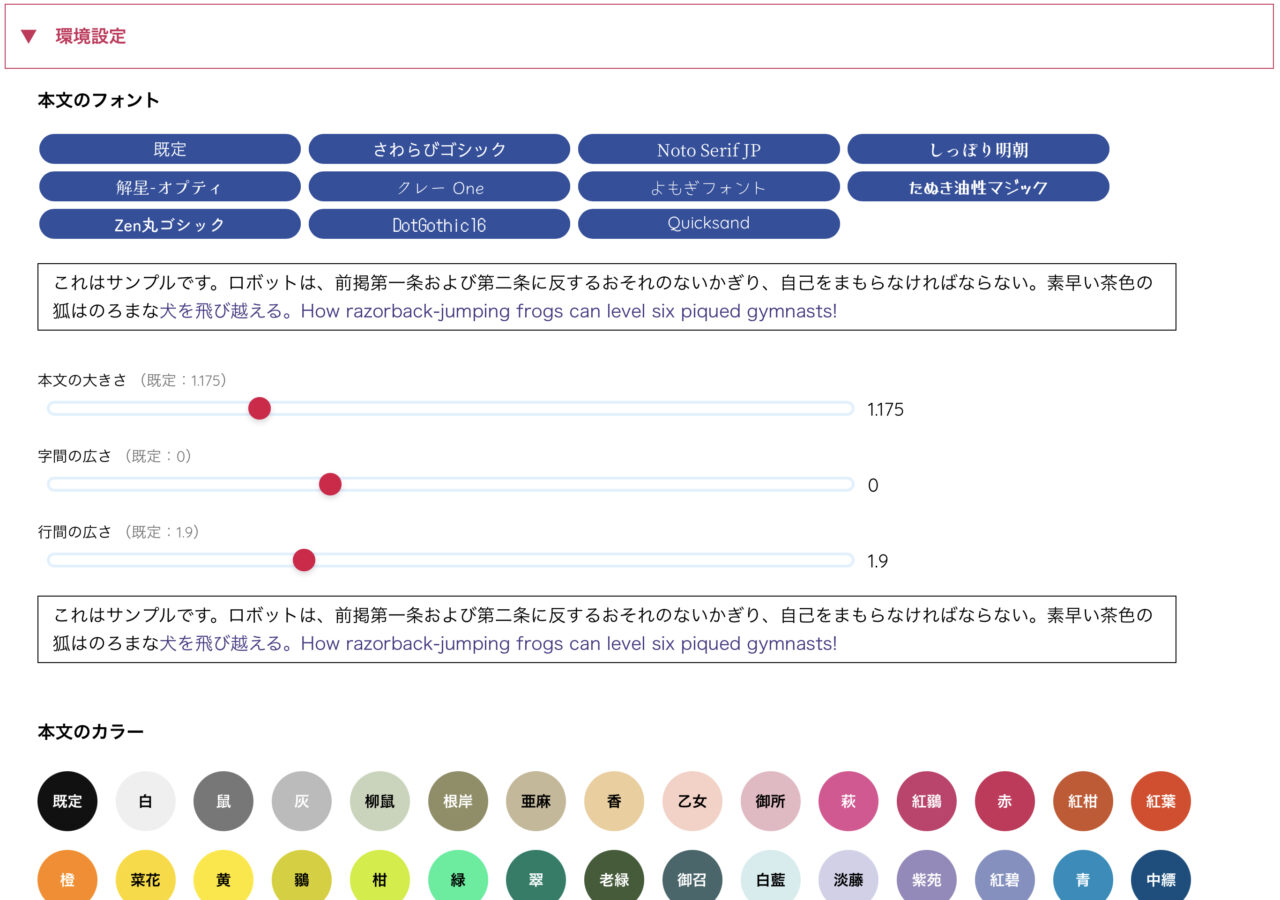Select the Noto Serif JP font
Screen dimensions: 1280x900
[709, 148]
